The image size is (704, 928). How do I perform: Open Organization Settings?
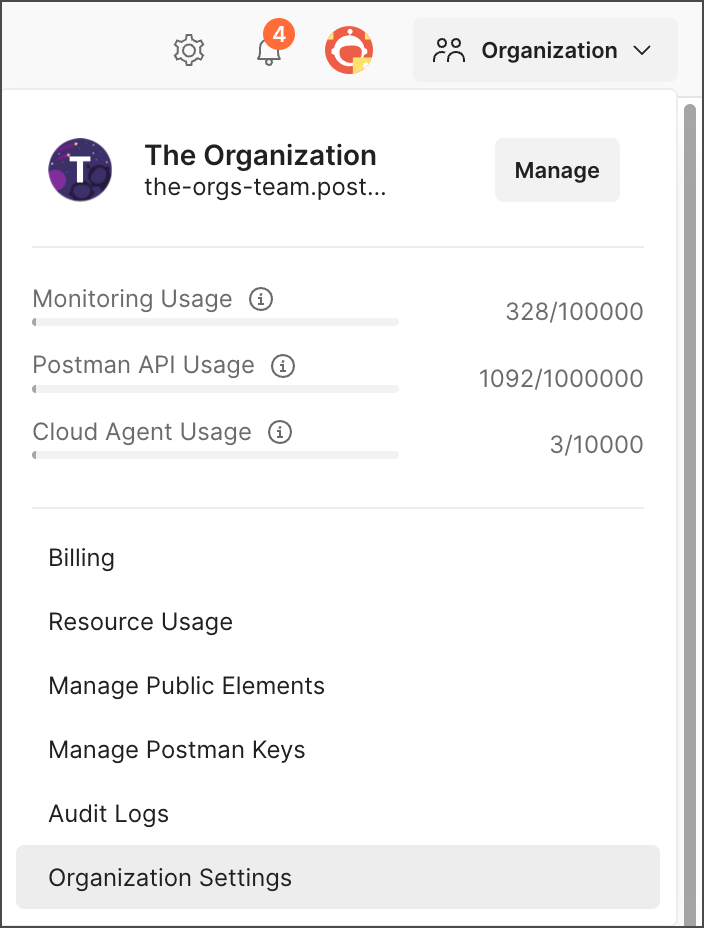[171, 878]
